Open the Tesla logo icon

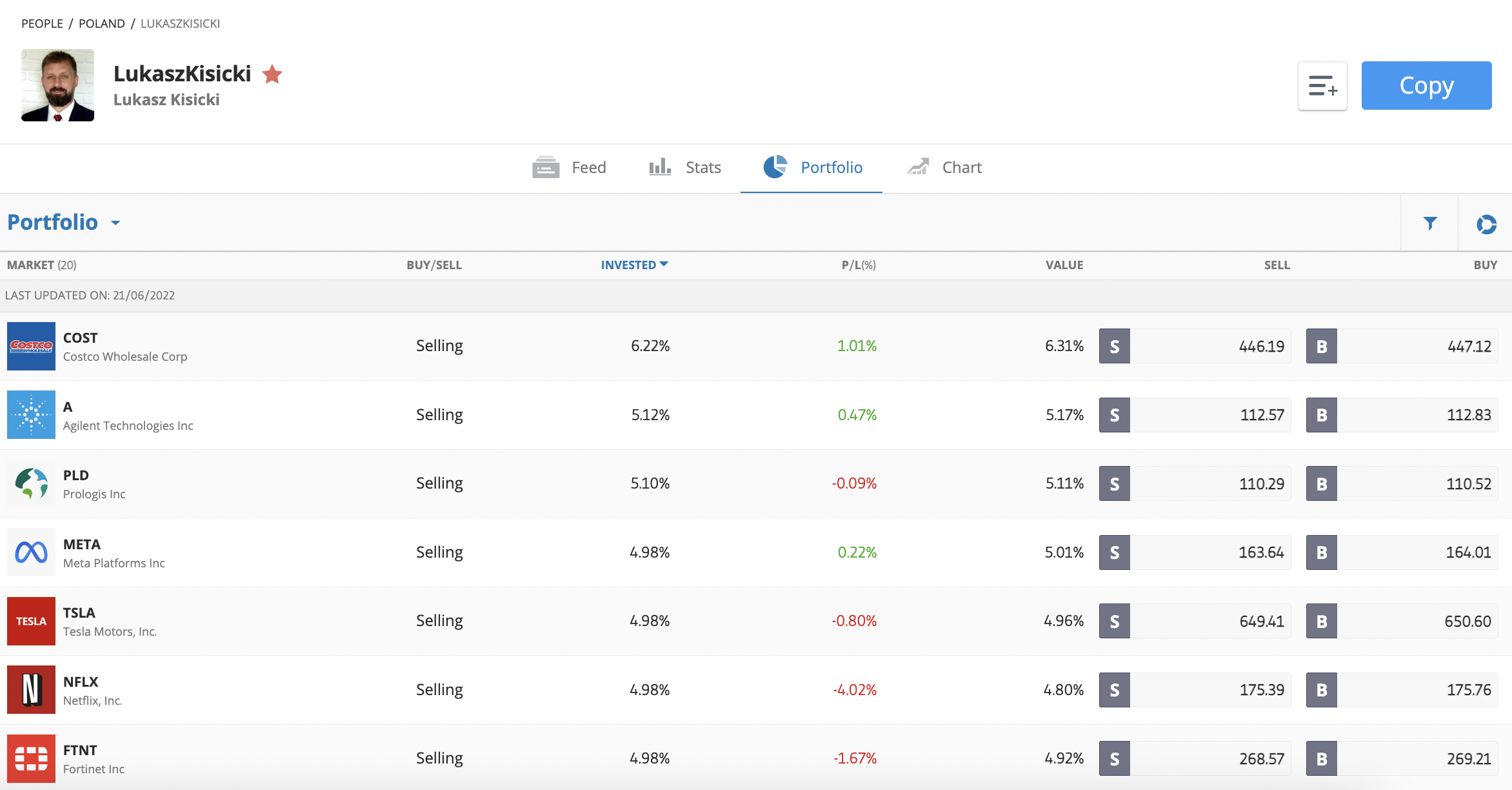31,621
